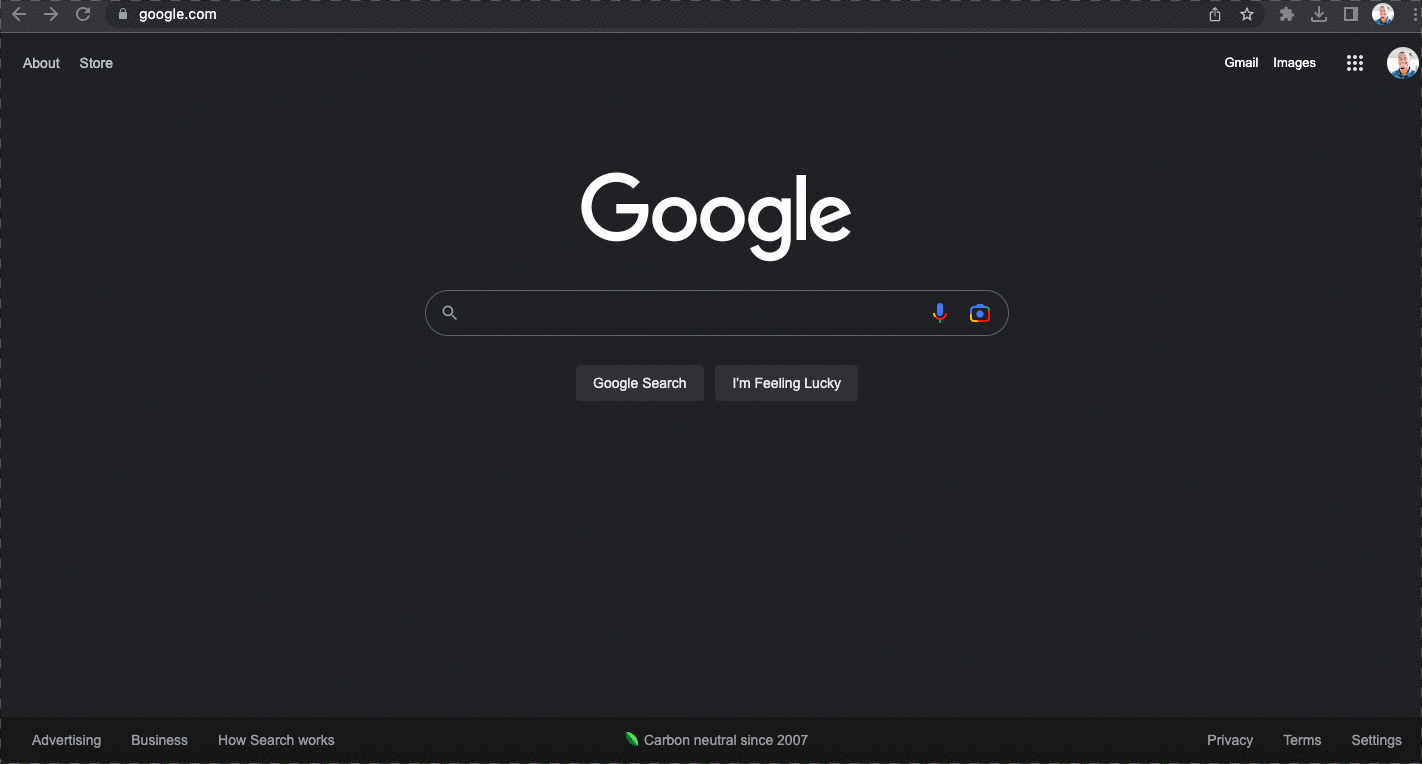This screenshot has width=1422, height=764.
Task: Toggle the browser side panel icon
Action: [x=1351, y=14]
